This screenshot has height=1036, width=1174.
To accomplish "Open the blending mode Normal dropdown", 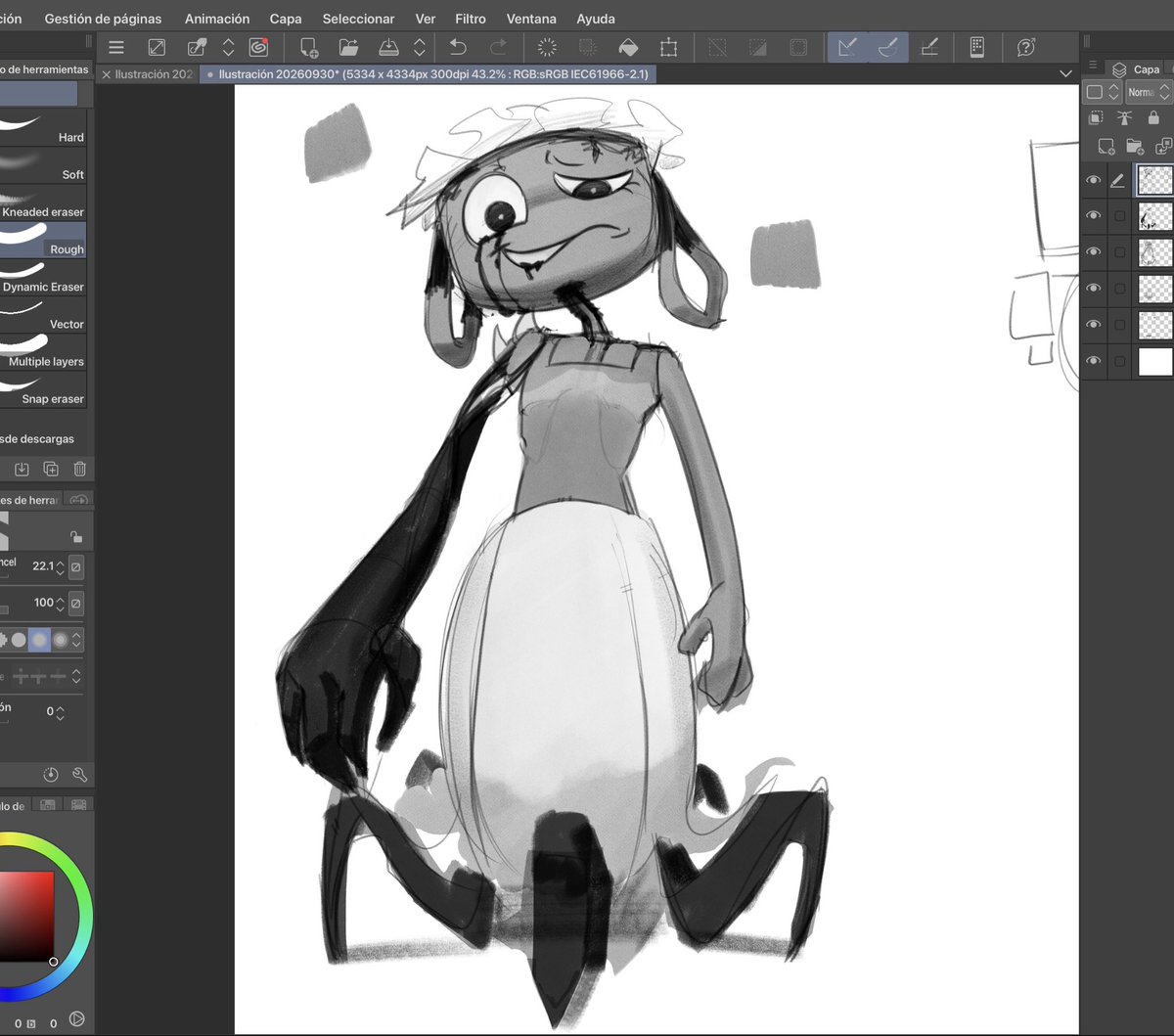I will [x=1148, y=92].
